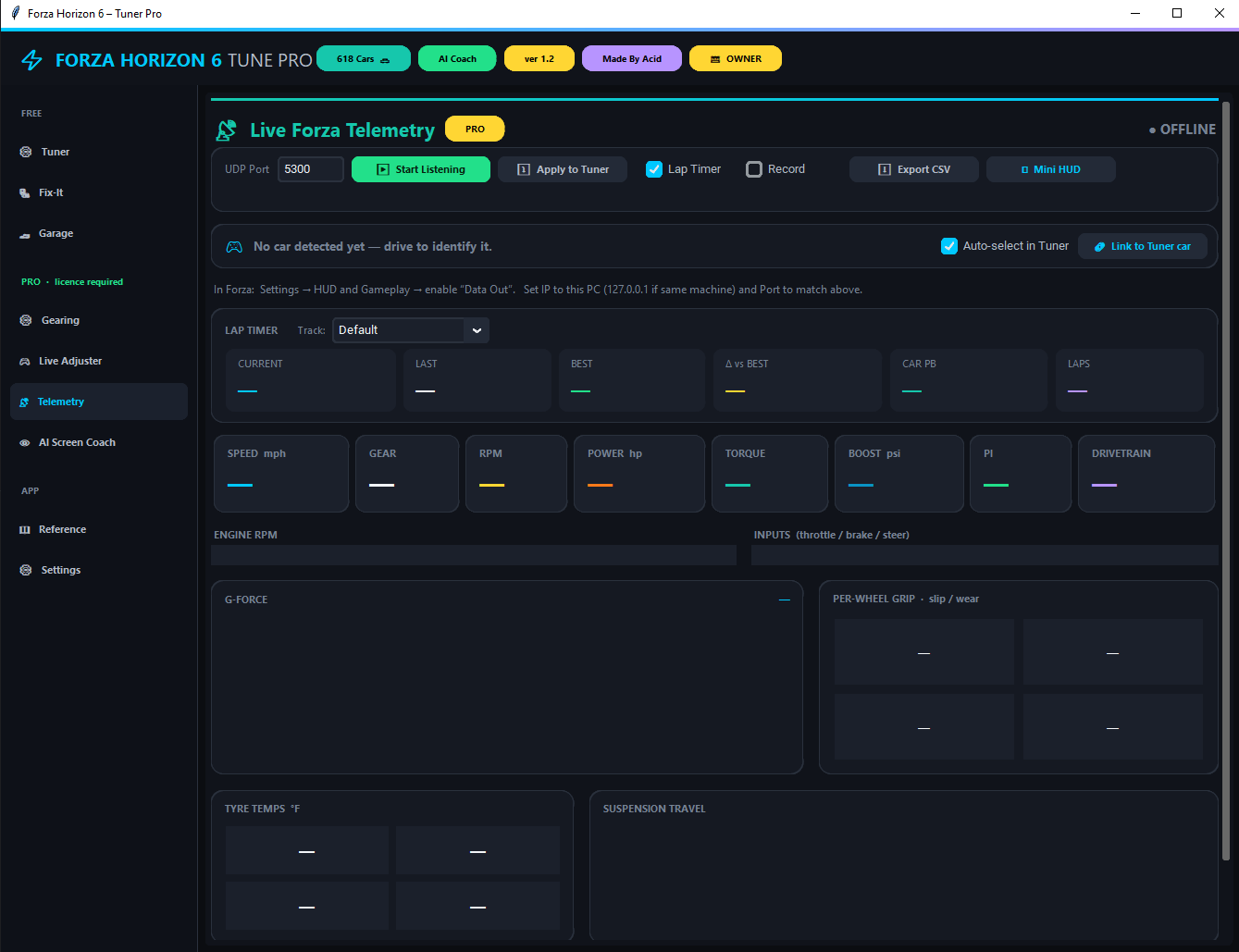The height and width of the screenshot is (952, 1239).
Task: Open the Settings page
Action: [x=99, y=570]
